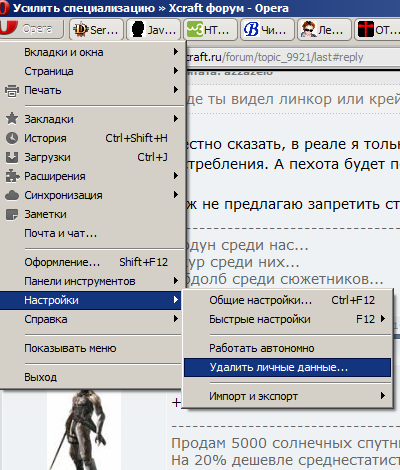This screenshot has height=470, width=400.
Task: Select the Почта и чат… menu item
Action: [92, 233]
